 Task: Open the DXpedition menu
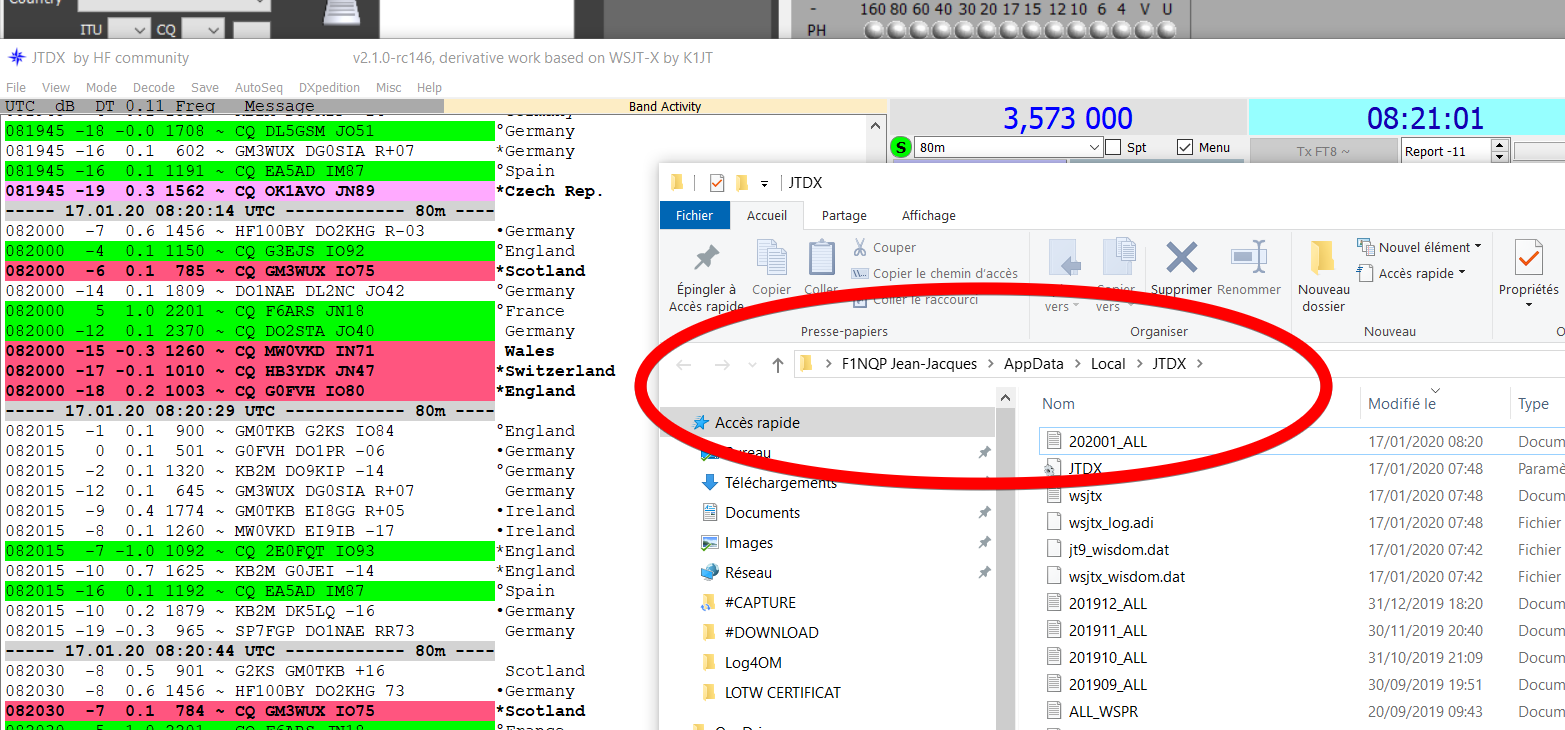[329, 88]
